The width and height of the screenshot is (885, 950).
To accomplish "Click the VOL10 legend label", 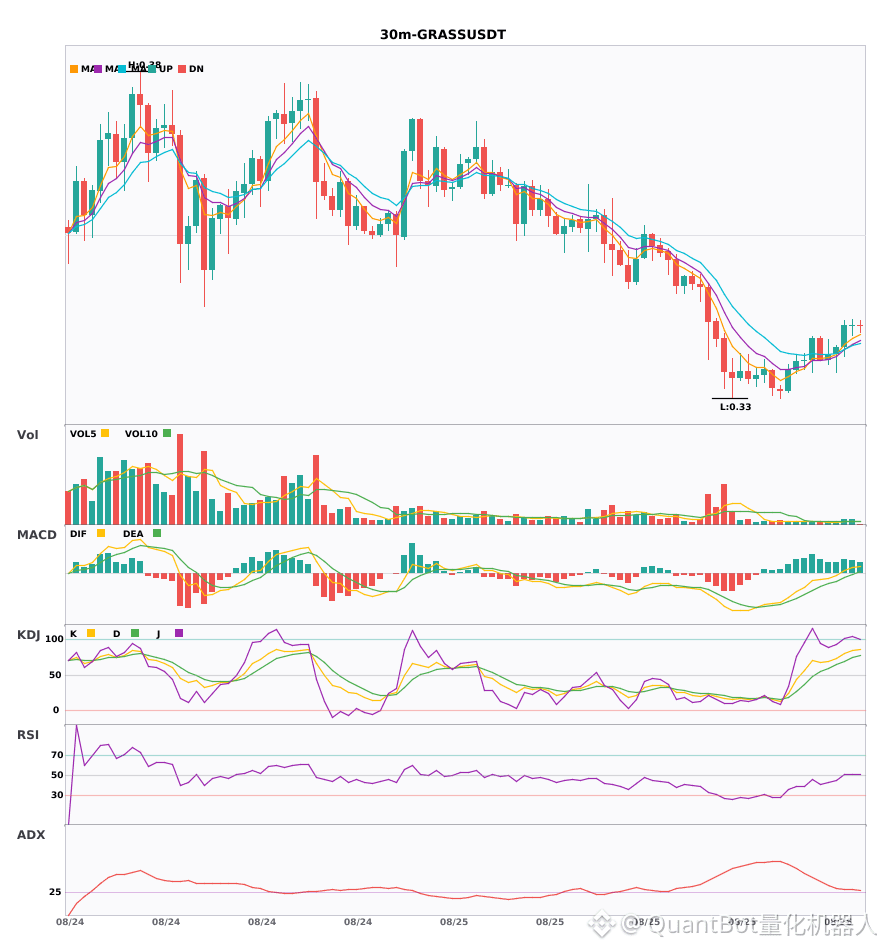I will click(141, 434).
